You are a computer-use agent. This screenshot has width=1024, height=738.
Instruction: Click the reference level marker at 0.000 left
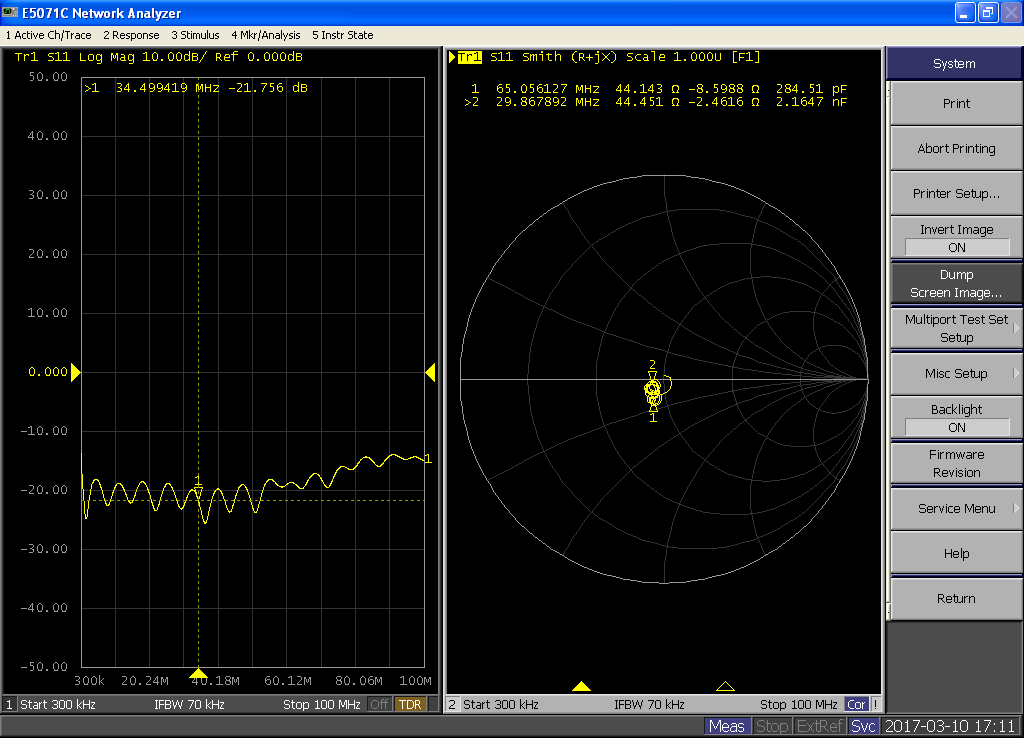pyautogui.click(x=75, y=372)
